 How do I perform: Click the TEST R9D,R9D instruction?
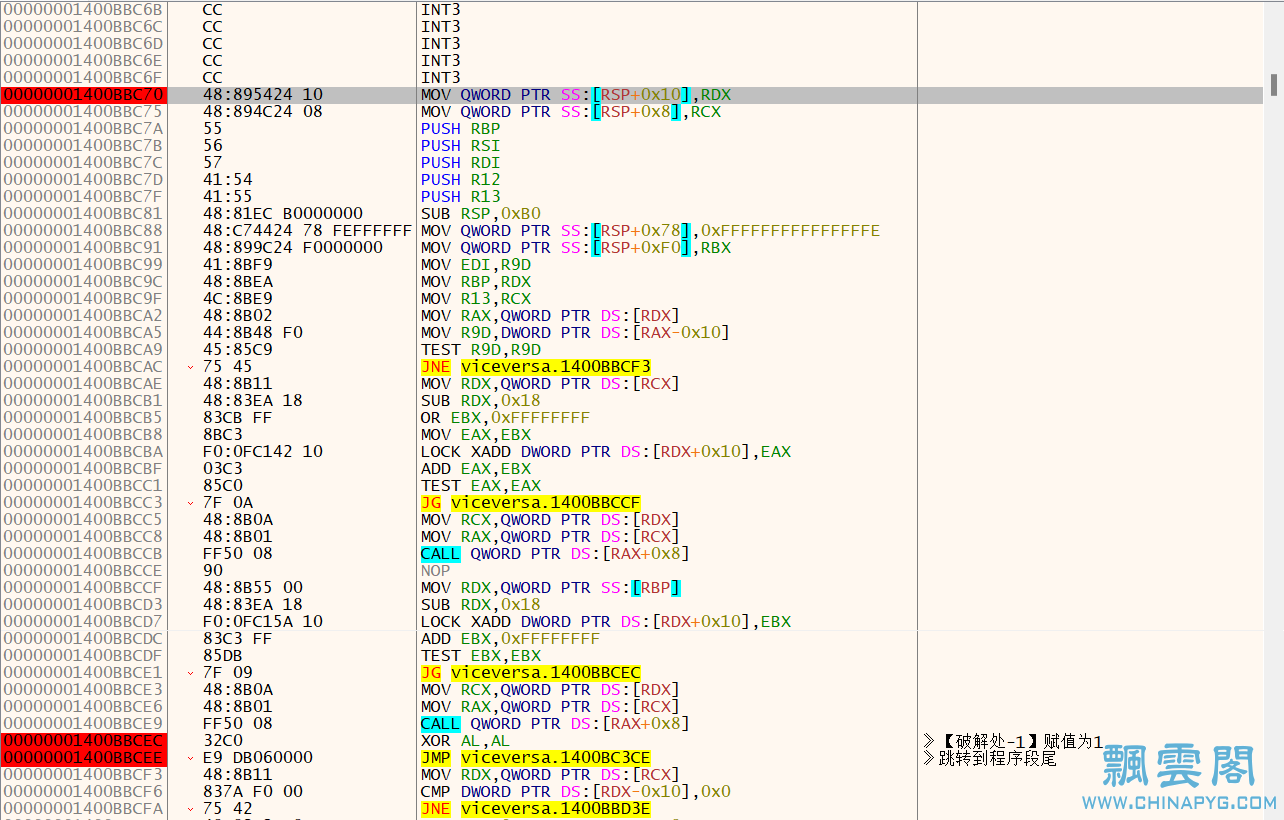coord(481,350)
